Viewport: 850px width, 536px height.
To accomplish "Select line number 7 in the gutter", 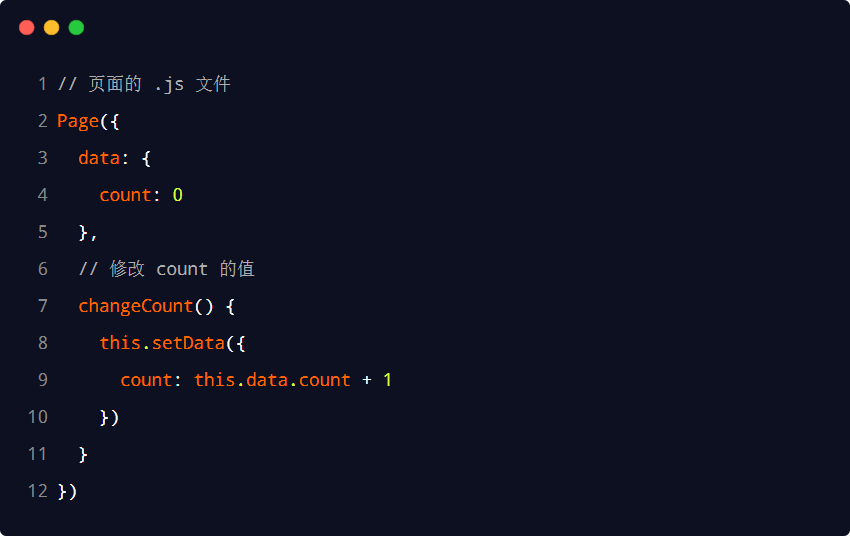I will [x=42, y=306].
